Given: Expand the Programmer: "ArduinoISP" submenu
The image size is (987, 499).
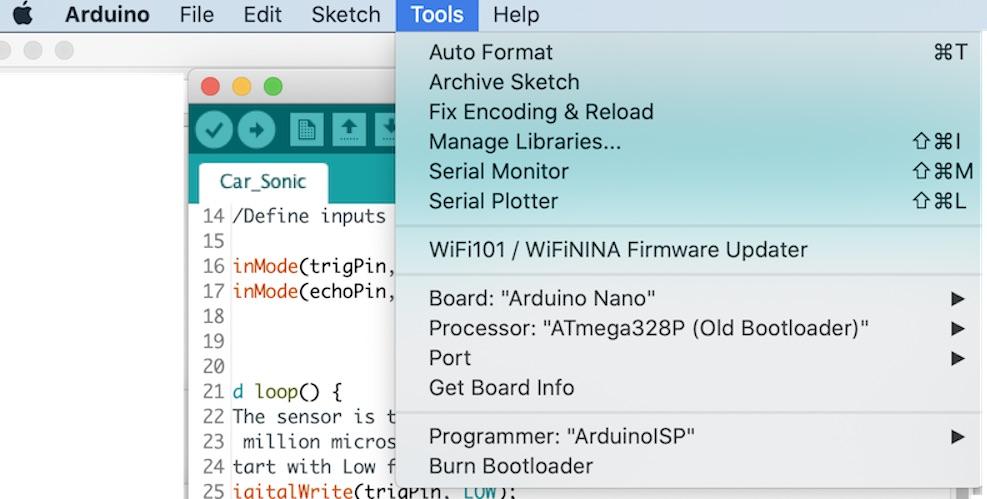Looking at the screenshot, I should 689,436.
